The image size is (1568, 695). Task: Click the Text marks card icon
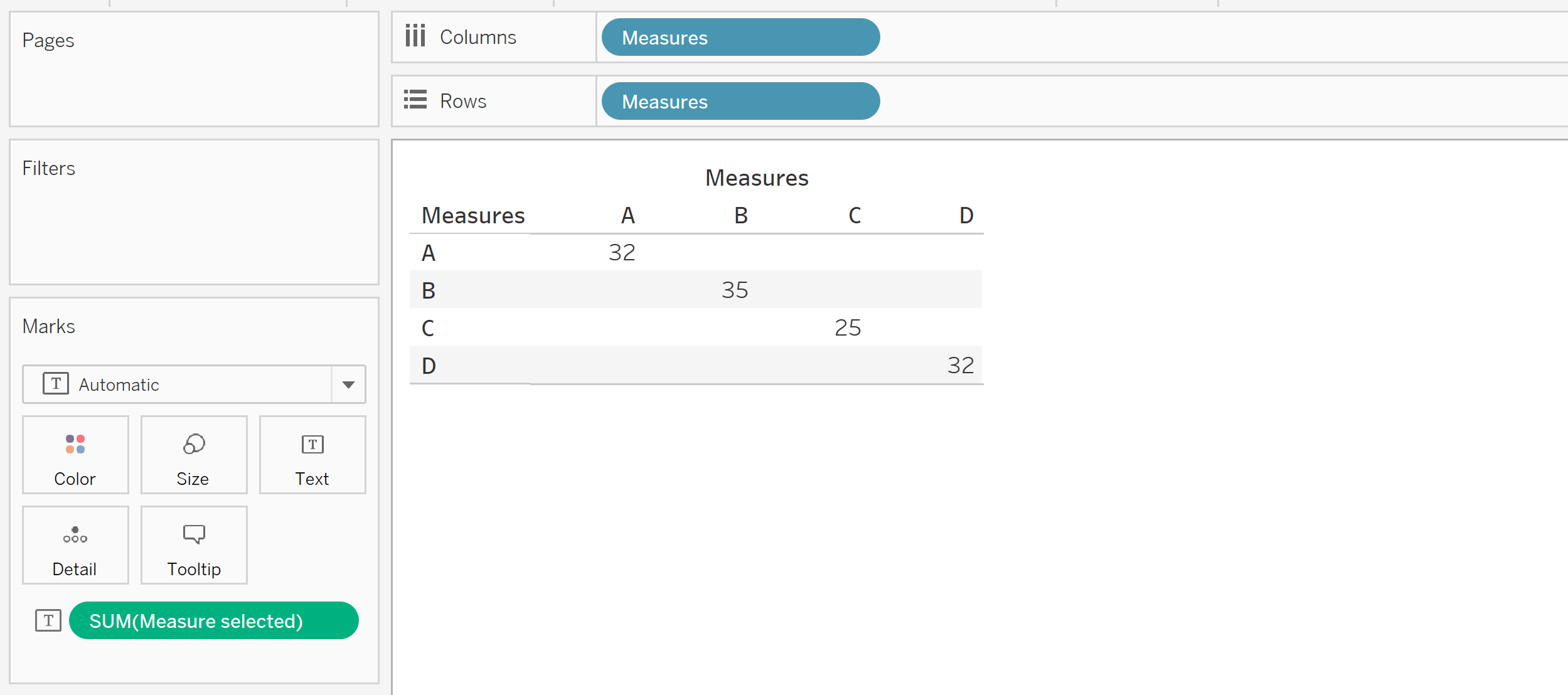(x=312, y=444)
